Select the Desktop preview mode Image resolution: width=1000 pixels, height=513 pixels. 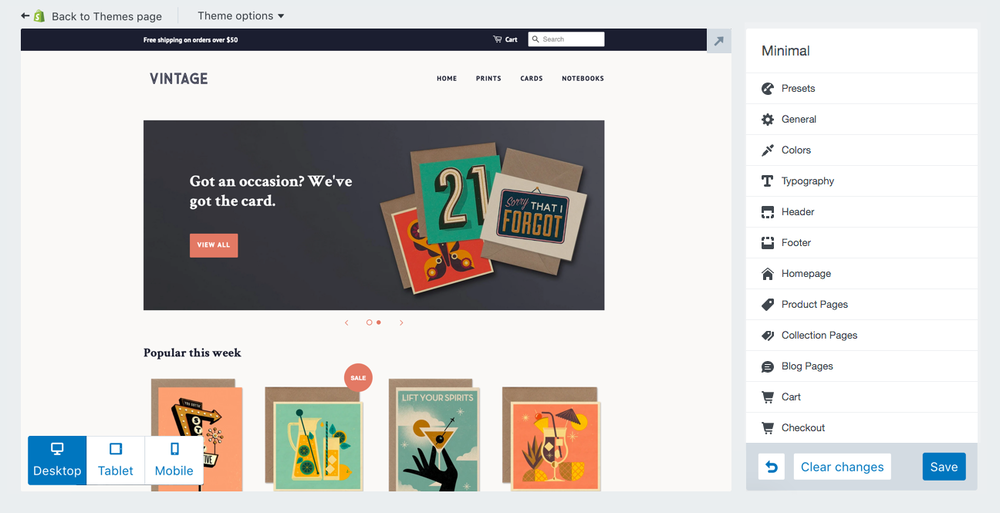[x=57, y=460]
